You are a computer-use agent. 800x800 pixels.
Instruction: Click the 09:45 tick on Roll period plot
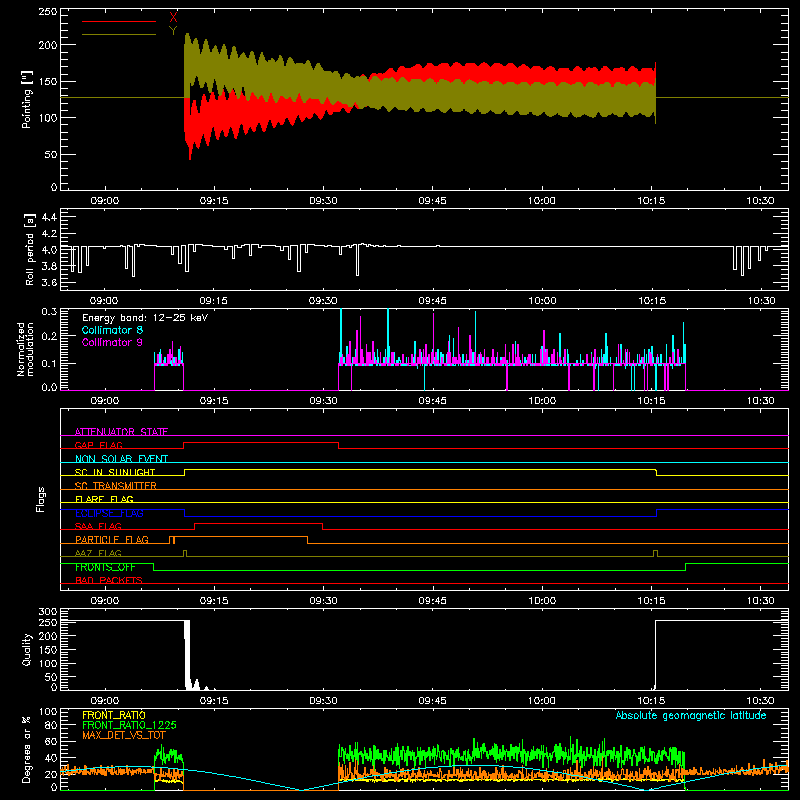click(432, 301)
